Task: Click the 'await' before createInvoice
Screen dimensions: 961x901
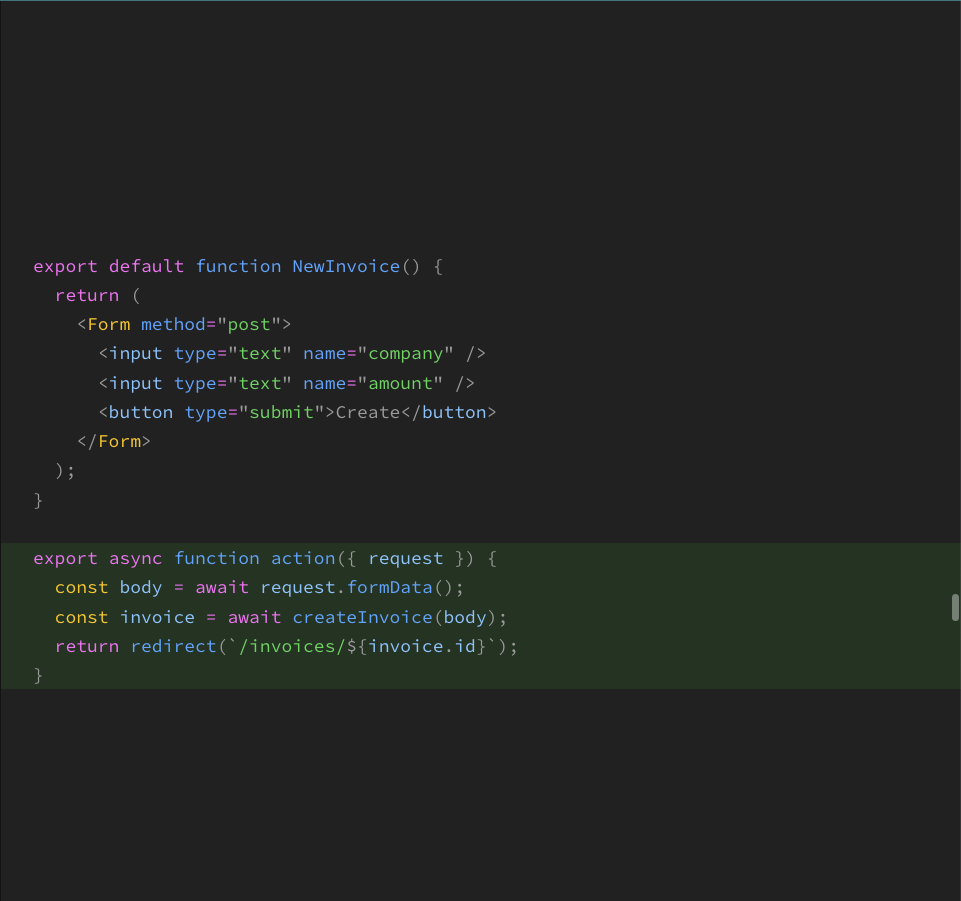Action: pos(254,617)
